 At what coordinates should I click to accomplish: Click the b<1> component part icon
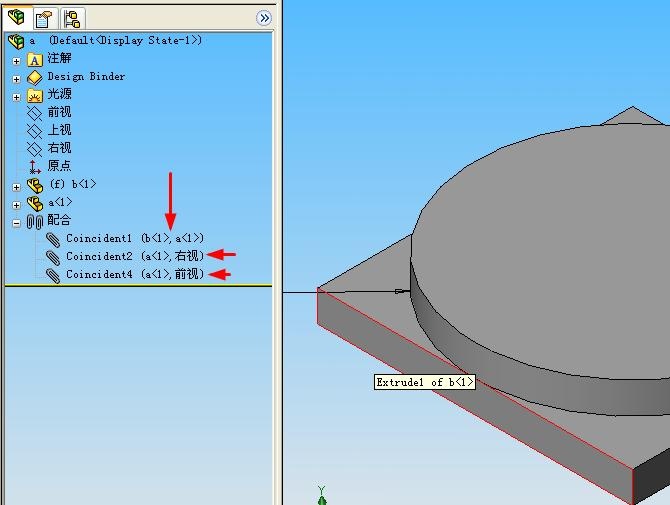click(35, 186)
